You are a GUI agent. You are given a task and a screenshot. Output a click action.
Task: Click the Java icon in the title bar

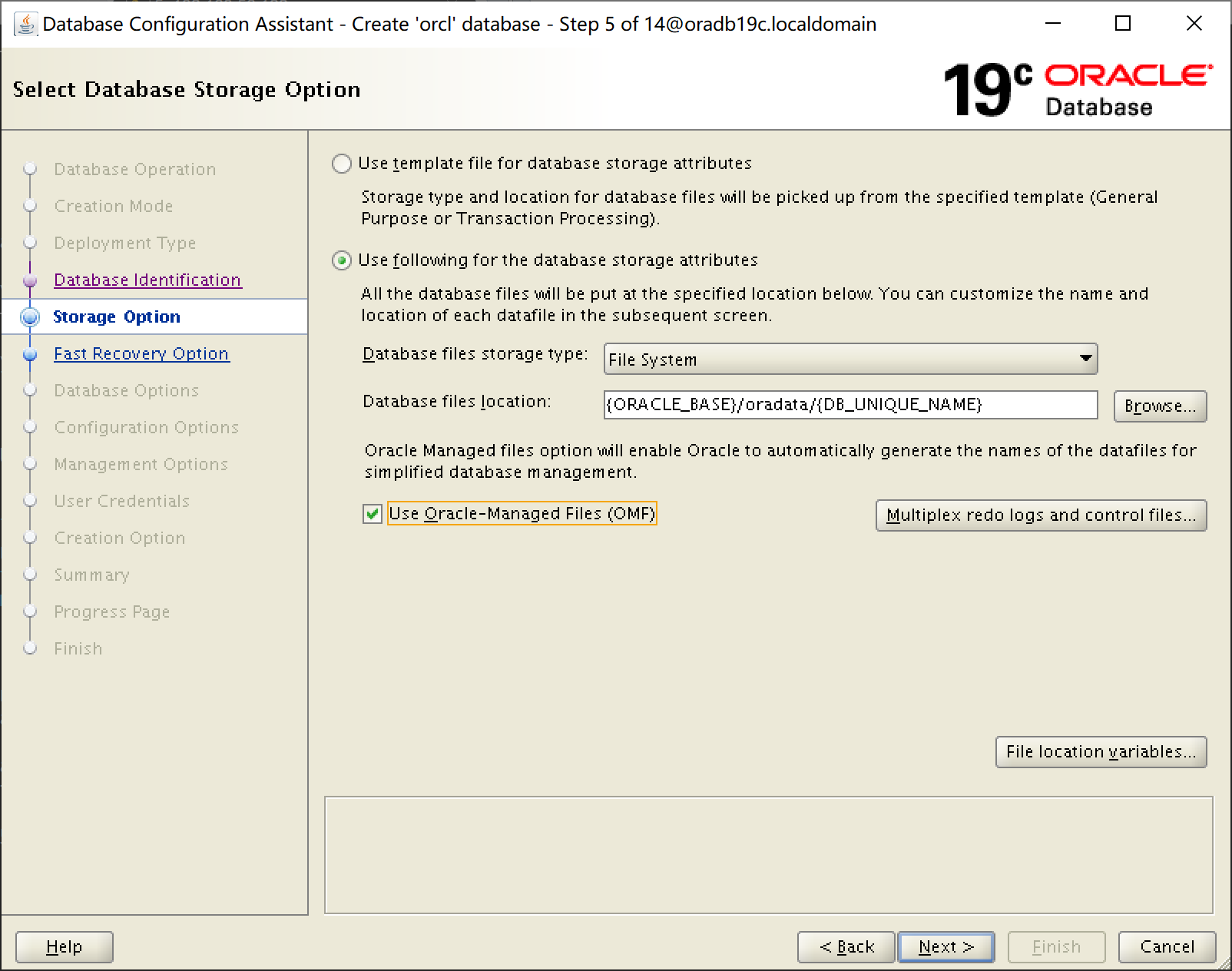25,24
